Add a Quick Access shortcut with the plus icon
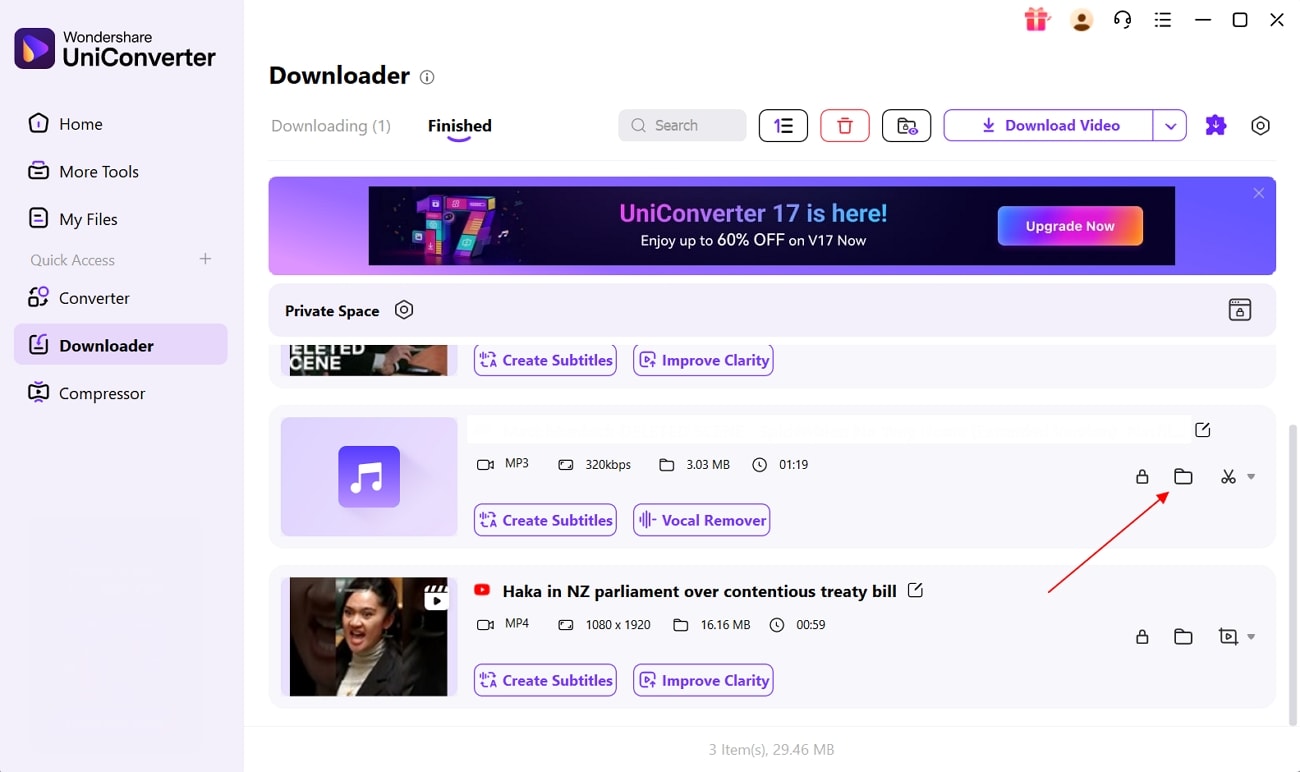Viewport: 1300px width, 772px height. click(x=205, y=259)
